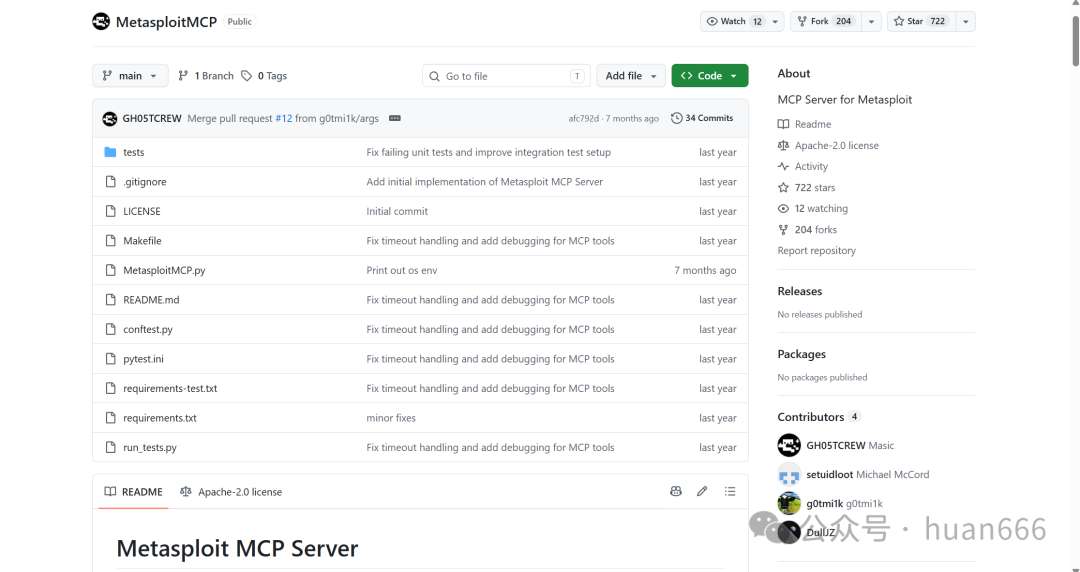
Task: Open the 'Initial commit' message
Action: pyautogui.click(x=397, y=212)
